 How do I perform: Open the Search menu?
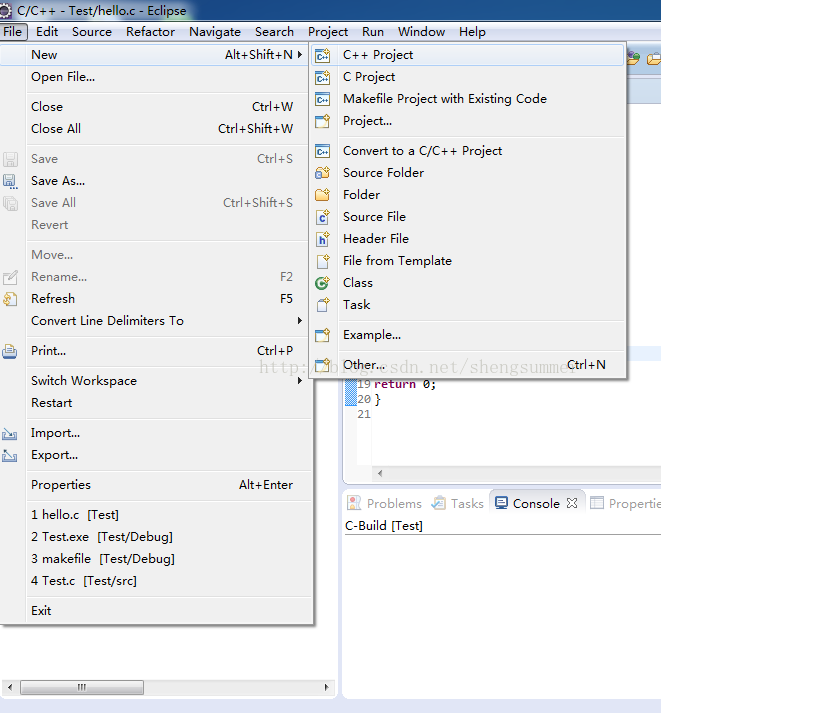(x=274, y=32)
